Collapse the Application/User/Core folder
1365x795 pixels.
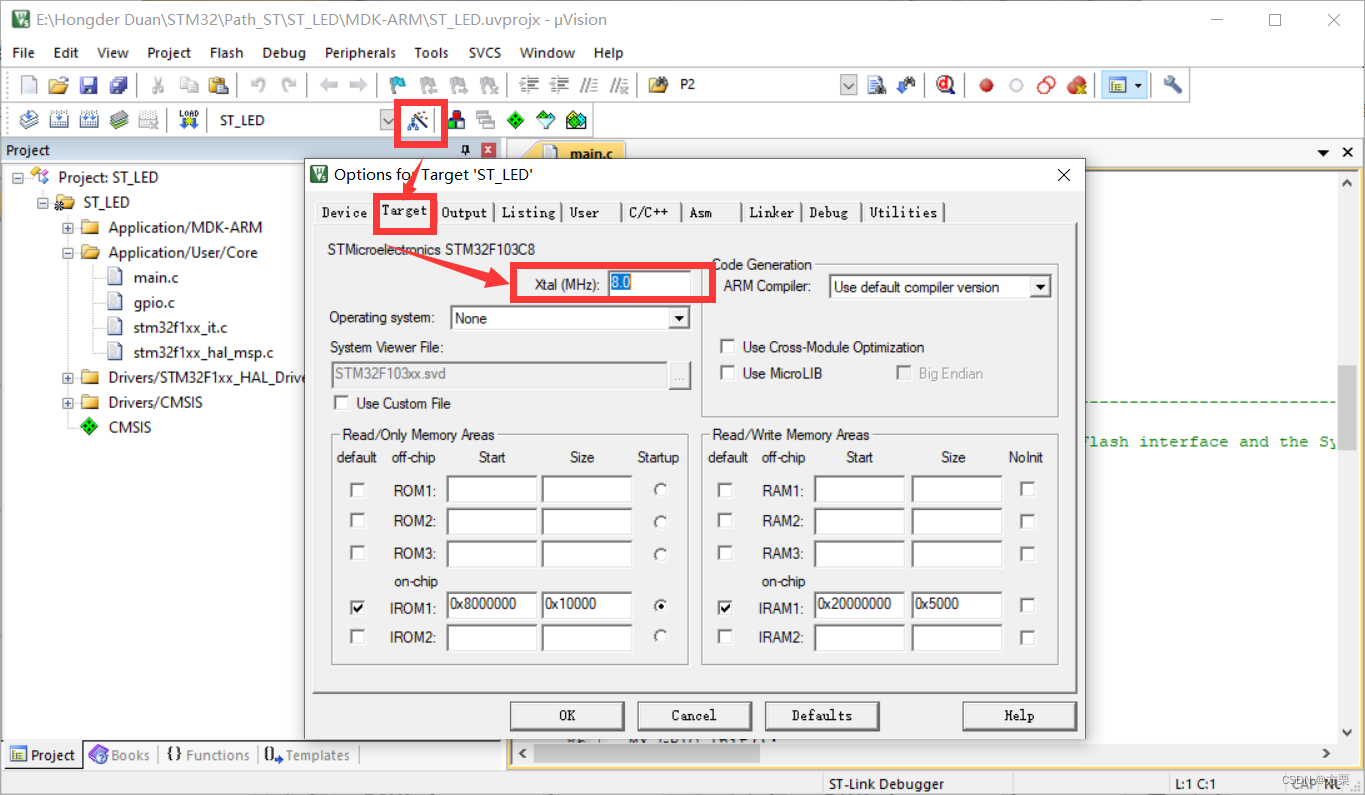pyautogui.click(x=68, y=252)
